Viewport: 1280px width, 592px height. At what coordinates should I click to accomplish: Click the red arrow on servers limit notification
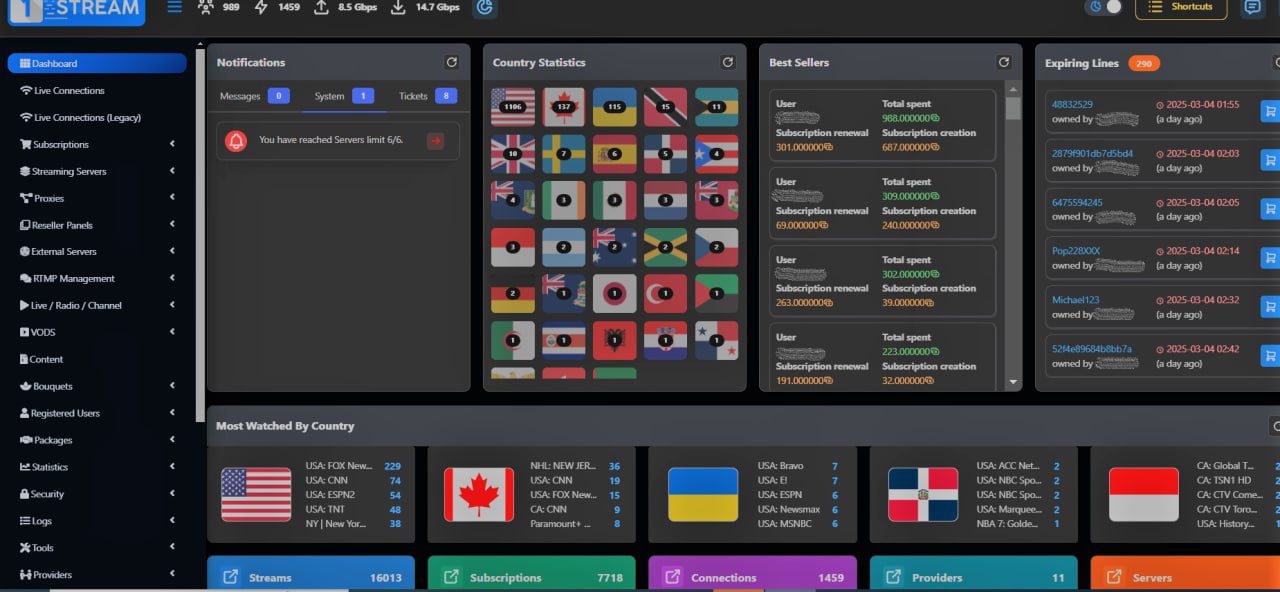click(435, 141)
